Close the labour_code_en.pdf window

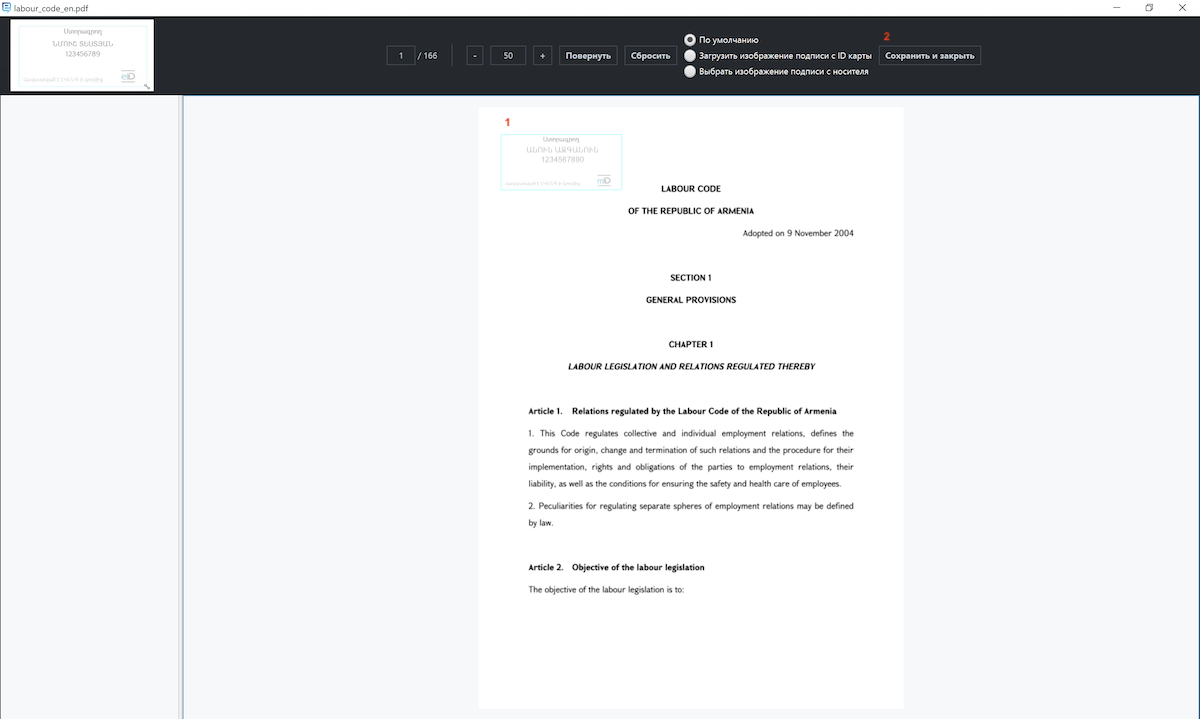click(1183, 7)
